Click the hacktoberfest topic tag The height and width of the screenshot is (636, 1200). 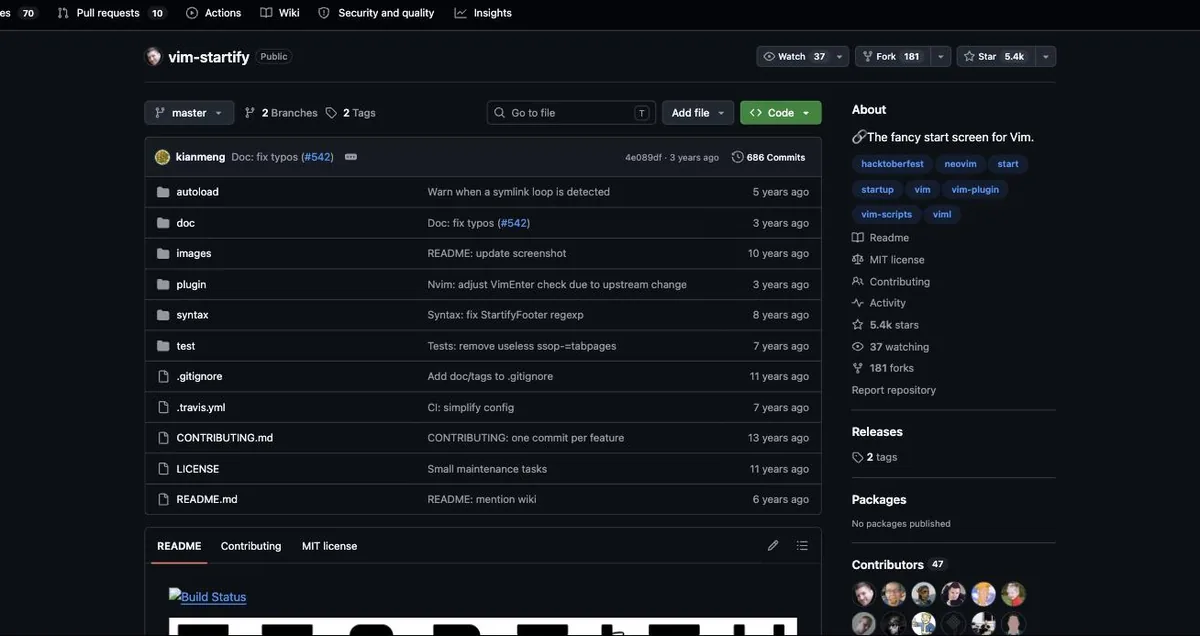coord(893,164)
